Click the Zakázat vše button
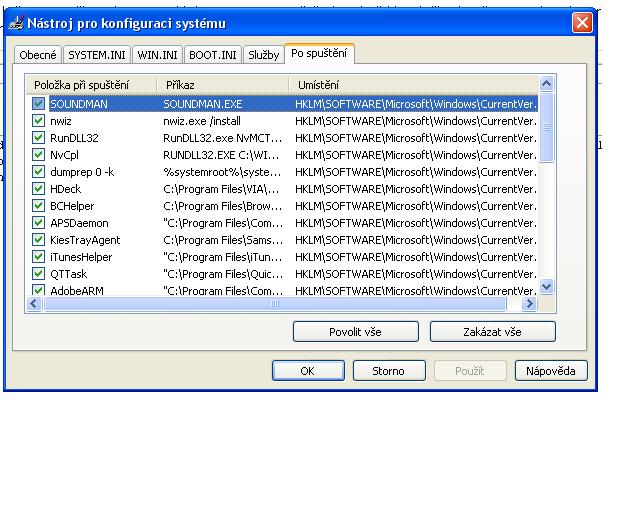This screenshot has height=512, width=640. click(x=492, y=332)
